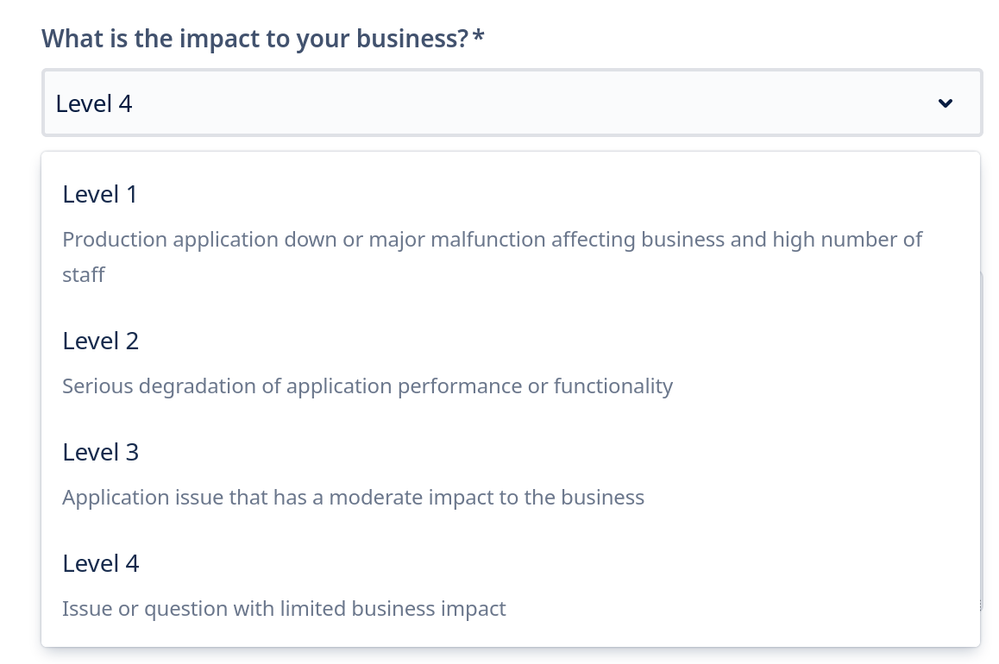
Task: Click the Level 2 heading text
Action: click(100, 340)
